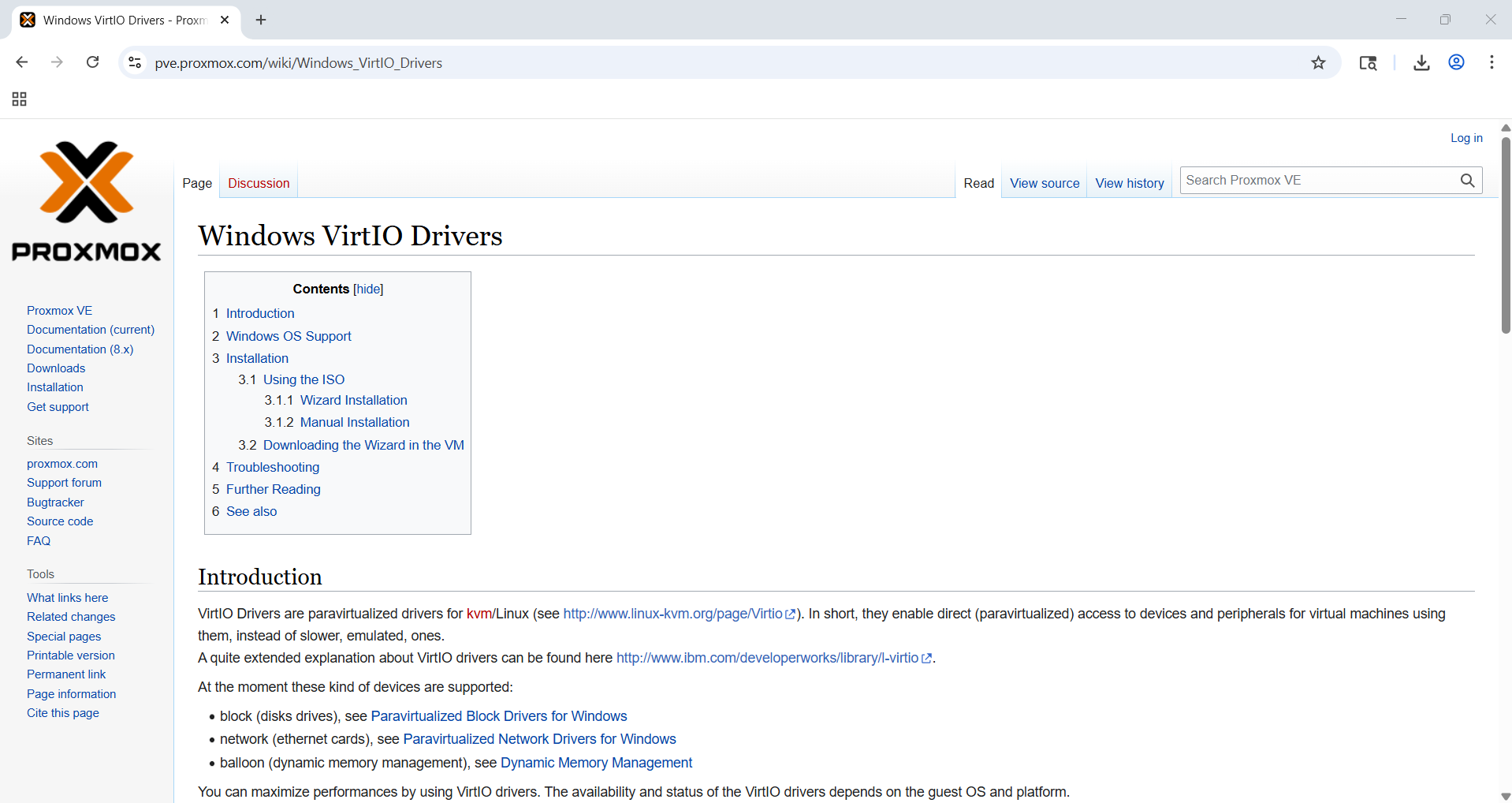Open Cite this page link

click(x=63, y=713)
